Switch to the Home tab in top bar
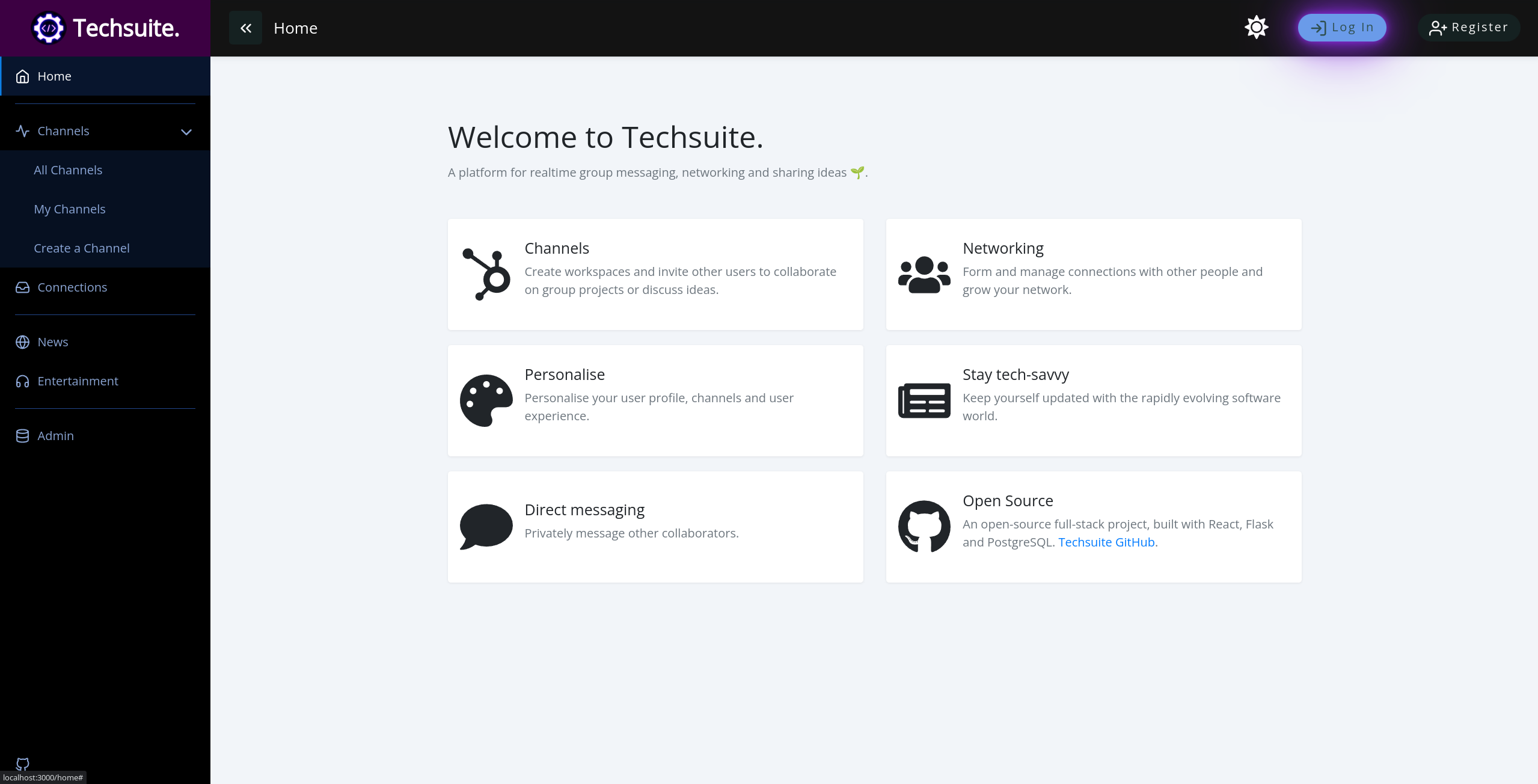The image size is (1538, 784). (296, 28)
